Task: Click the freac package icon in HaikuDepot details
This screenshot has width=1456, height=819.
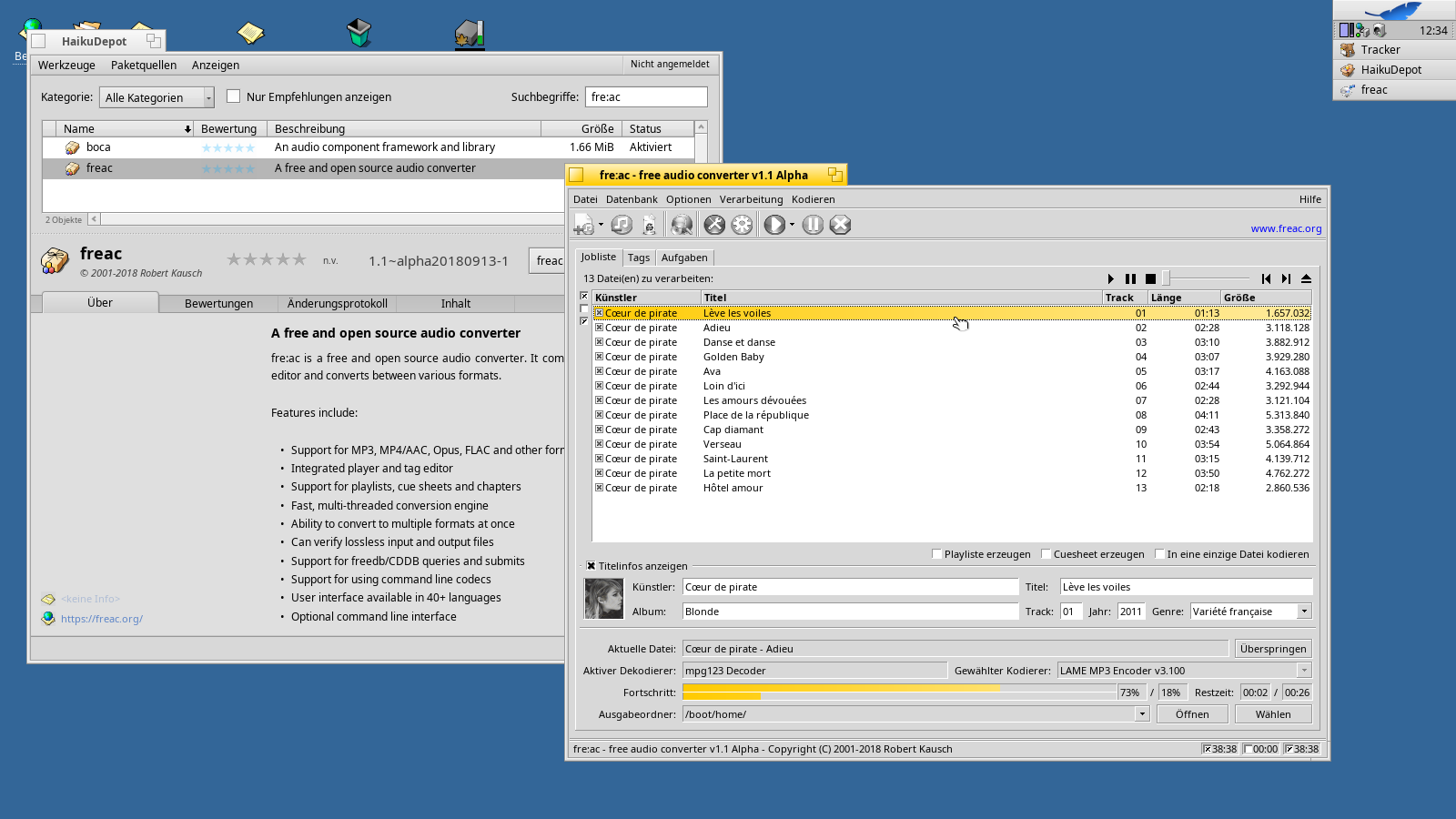Action: click(x=55, y=260)
